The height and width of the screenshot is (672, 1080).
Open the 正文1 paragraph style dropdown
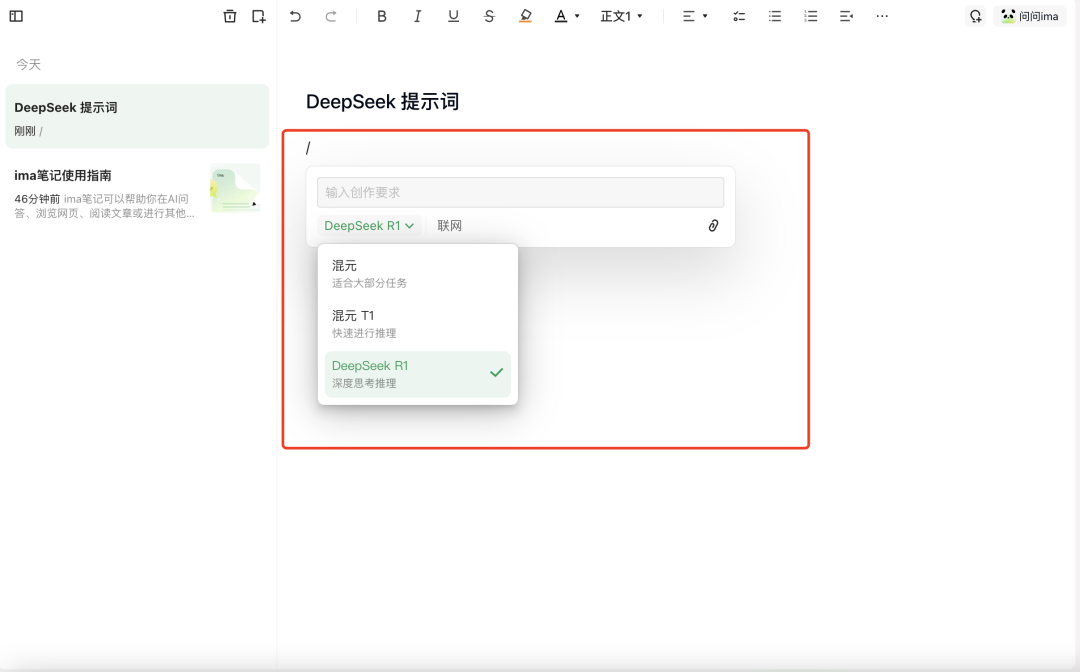point(621,16)
